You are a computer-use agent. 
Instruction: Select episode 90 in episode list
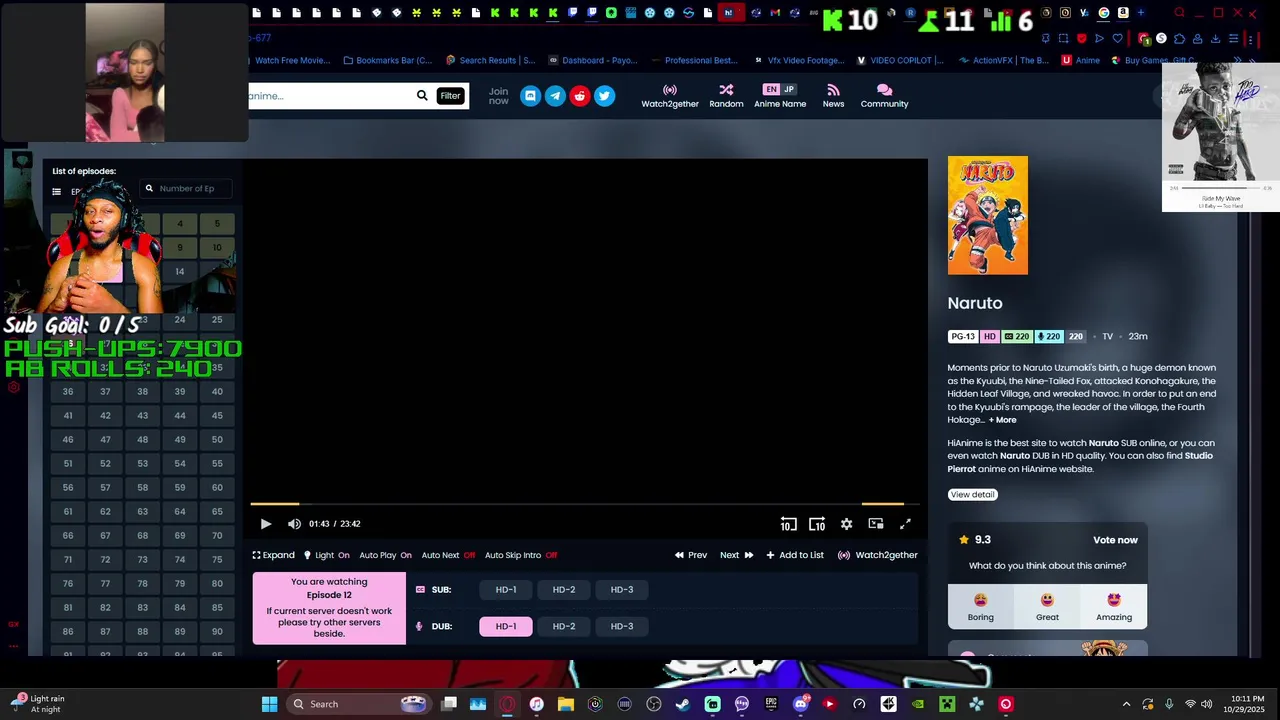click(x=217, y=632)
